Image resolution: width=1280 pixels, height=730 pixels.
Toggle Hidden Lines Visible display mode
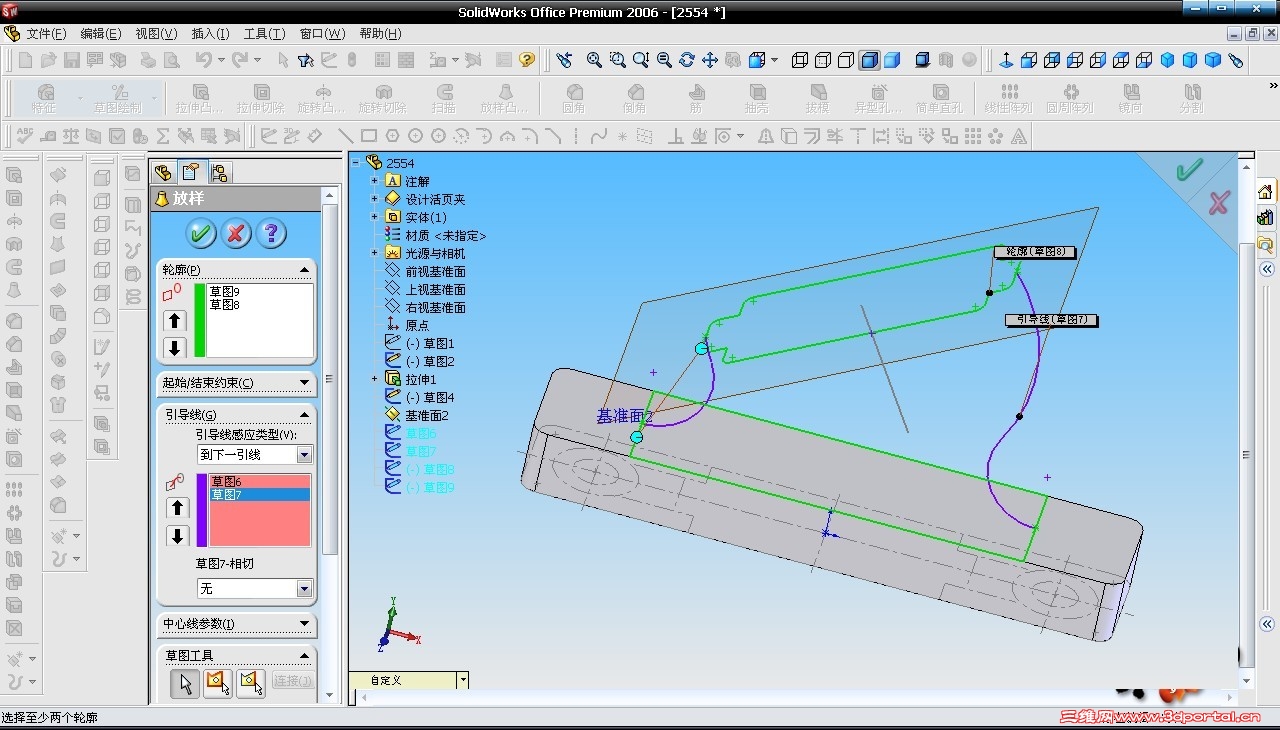(823, 60)
